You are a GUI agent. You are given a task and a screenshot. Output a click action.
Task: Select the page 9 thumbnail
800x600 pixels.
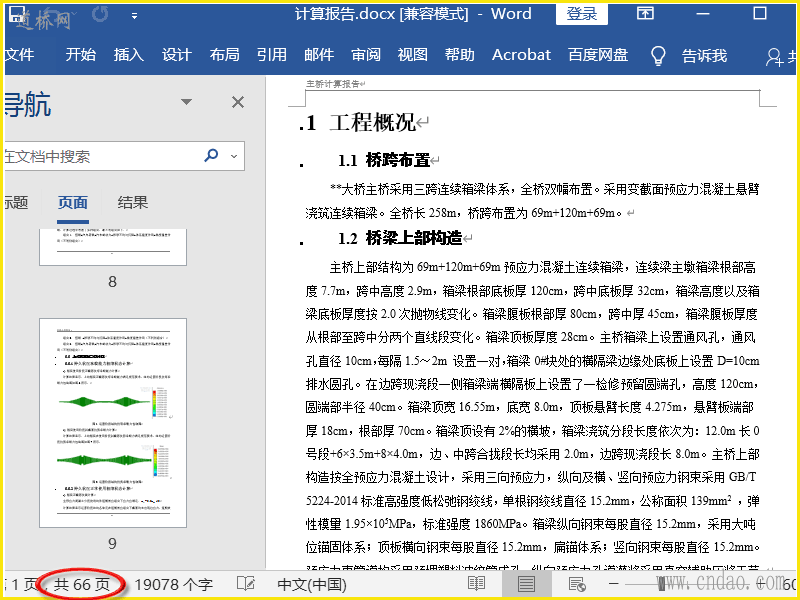112,422
